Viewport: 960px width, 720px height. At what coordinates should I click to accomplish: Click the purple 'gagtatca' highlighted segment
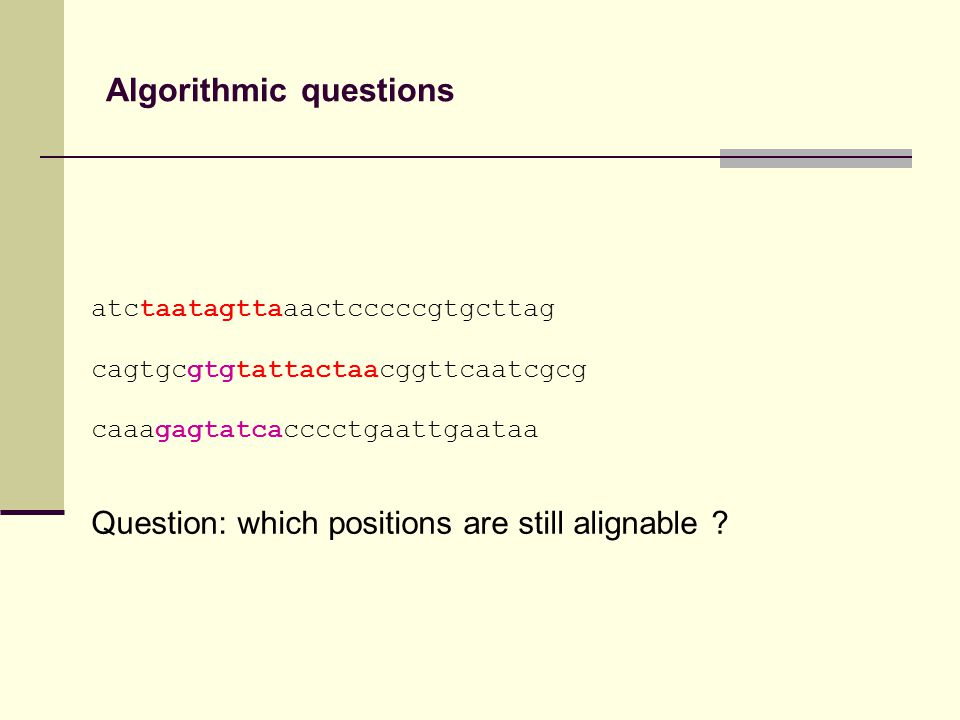click(219, 430)
